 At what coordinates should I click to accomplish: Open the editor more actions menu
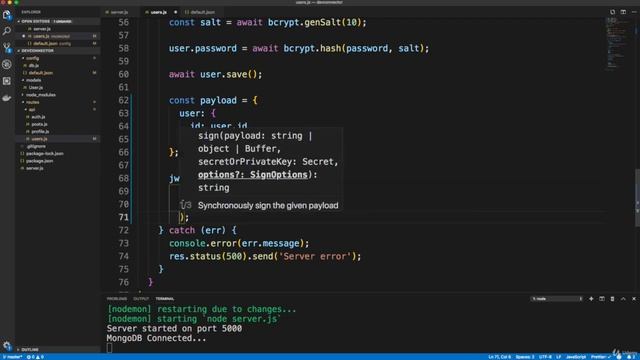click(x=634, y=12)
